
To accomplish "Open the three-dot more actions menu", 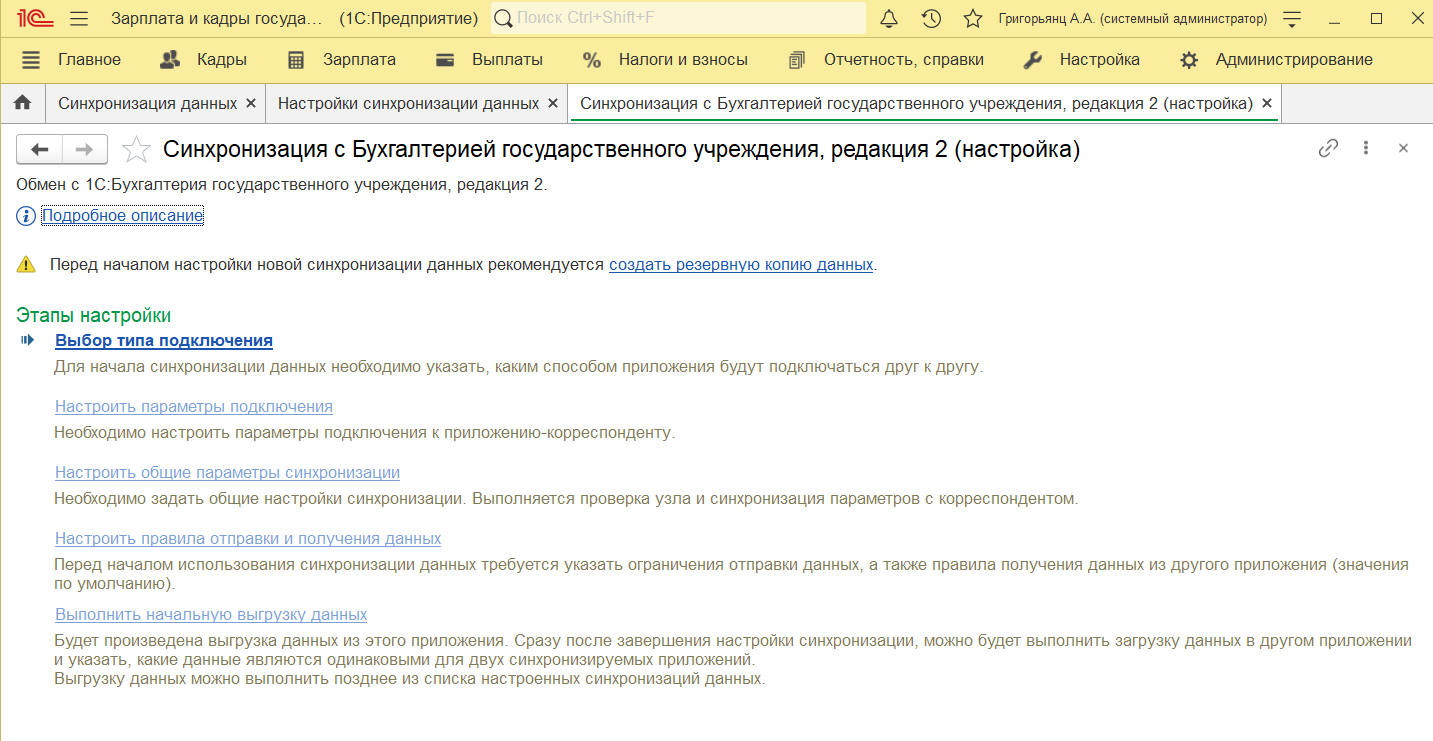I will coord(1366,148).
